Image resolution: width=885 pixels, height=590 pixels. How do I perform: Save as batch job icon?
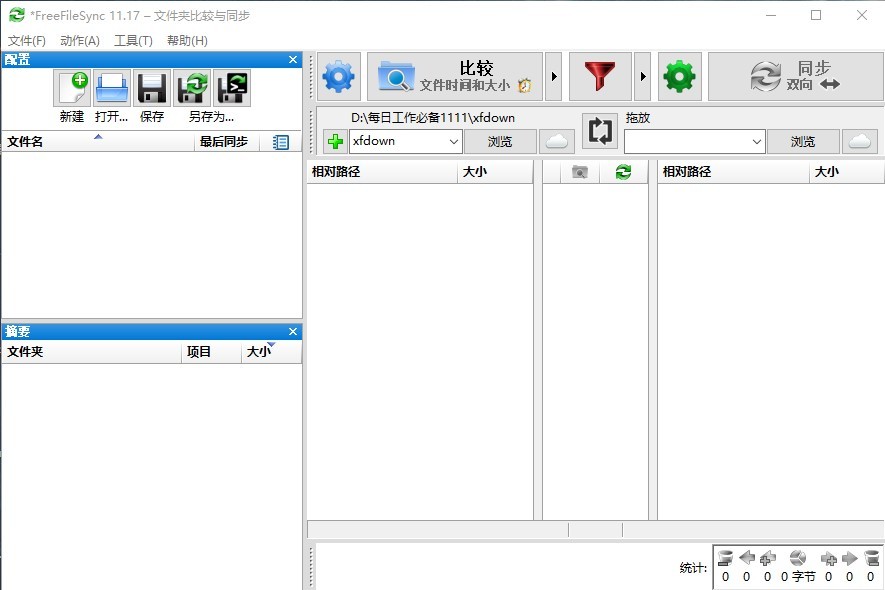232,88
